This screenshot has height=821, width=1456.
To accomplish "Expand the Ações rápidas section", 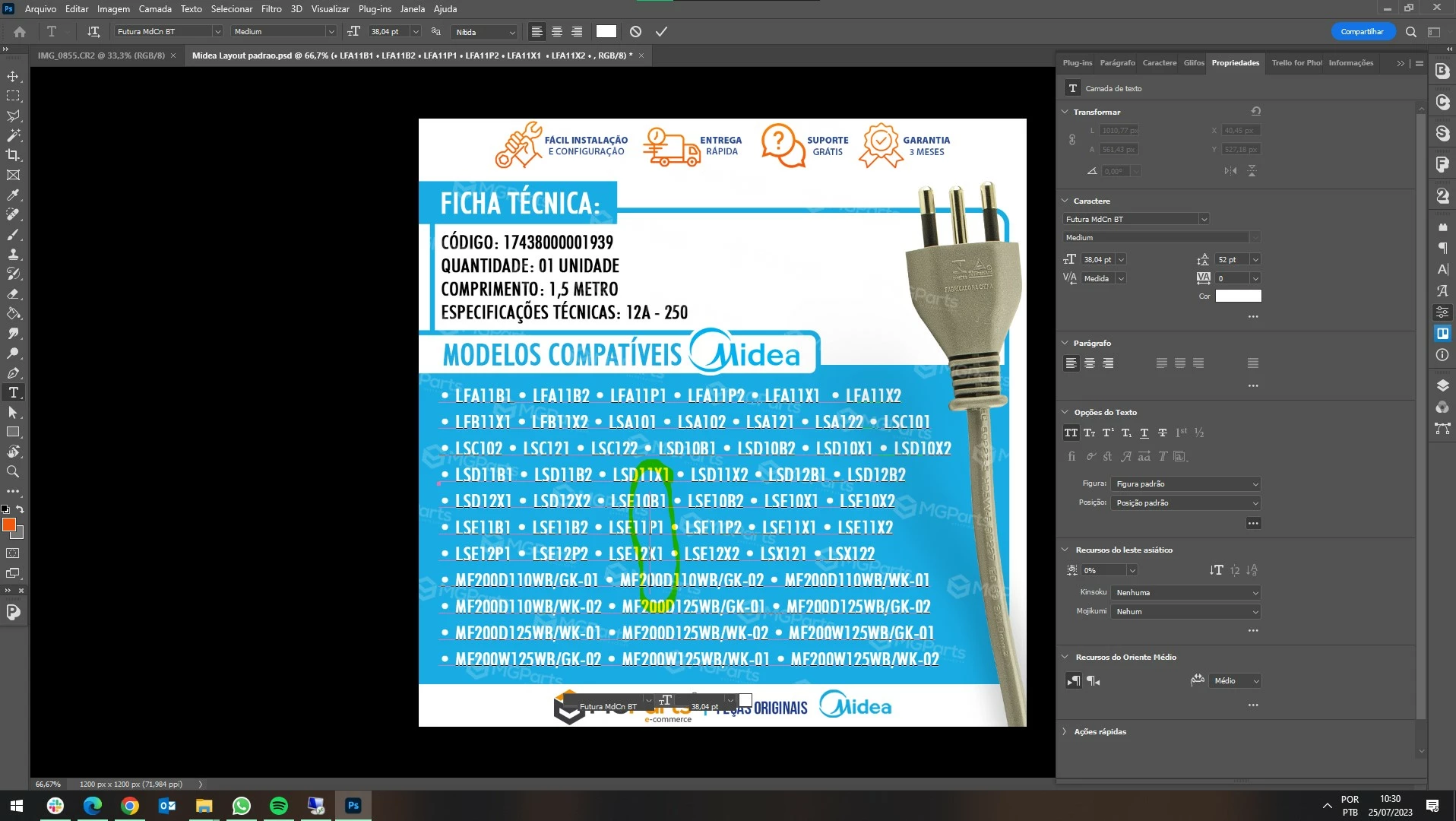I will (1065, 731).
